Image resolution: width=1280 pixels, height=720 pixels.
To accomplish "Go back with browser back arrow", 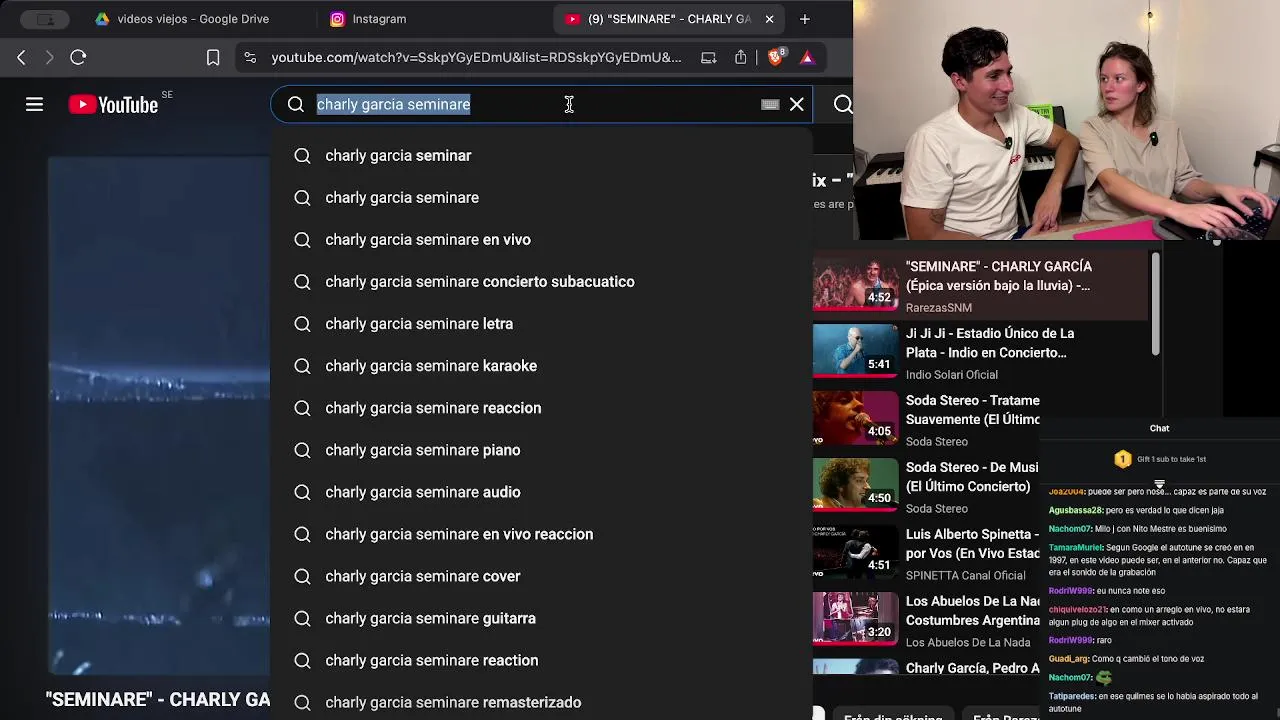I will coord(21,58).
